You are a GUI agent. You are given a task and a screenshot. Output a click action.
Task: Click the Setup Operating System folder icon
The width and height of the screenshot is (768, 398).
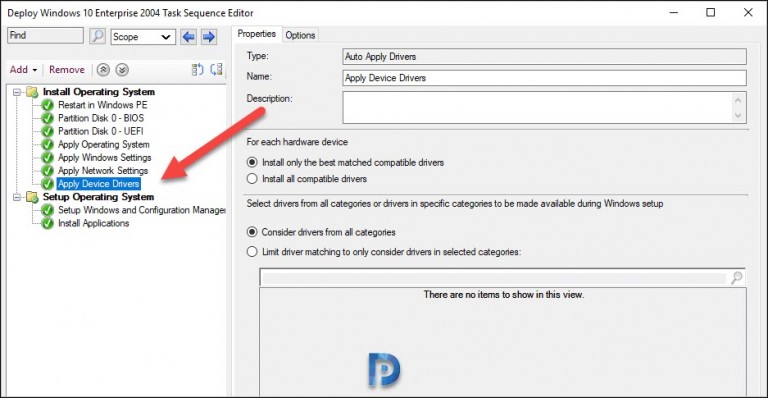[32, 197]
